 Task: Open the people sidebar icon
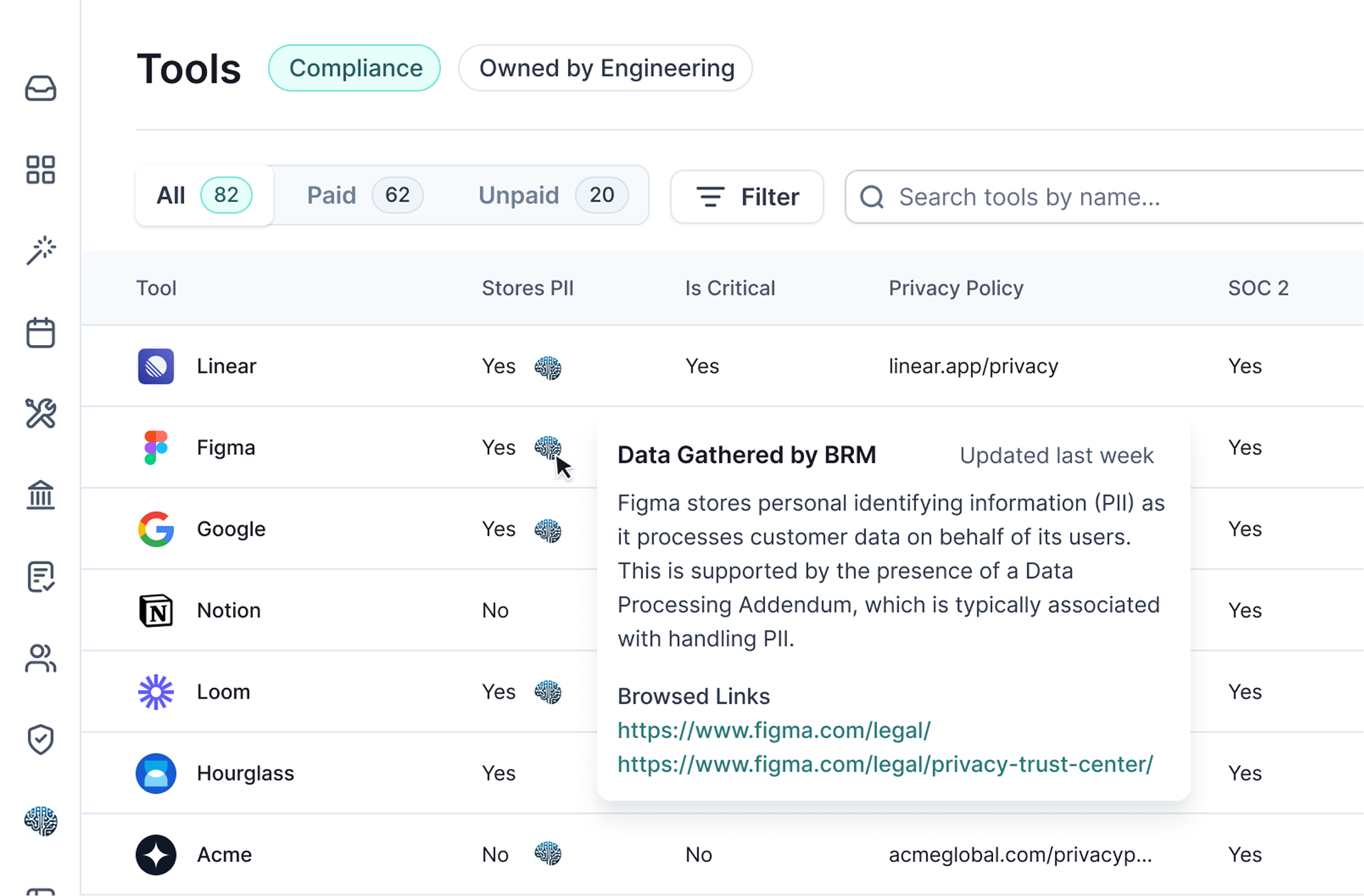tap(40, 658)
